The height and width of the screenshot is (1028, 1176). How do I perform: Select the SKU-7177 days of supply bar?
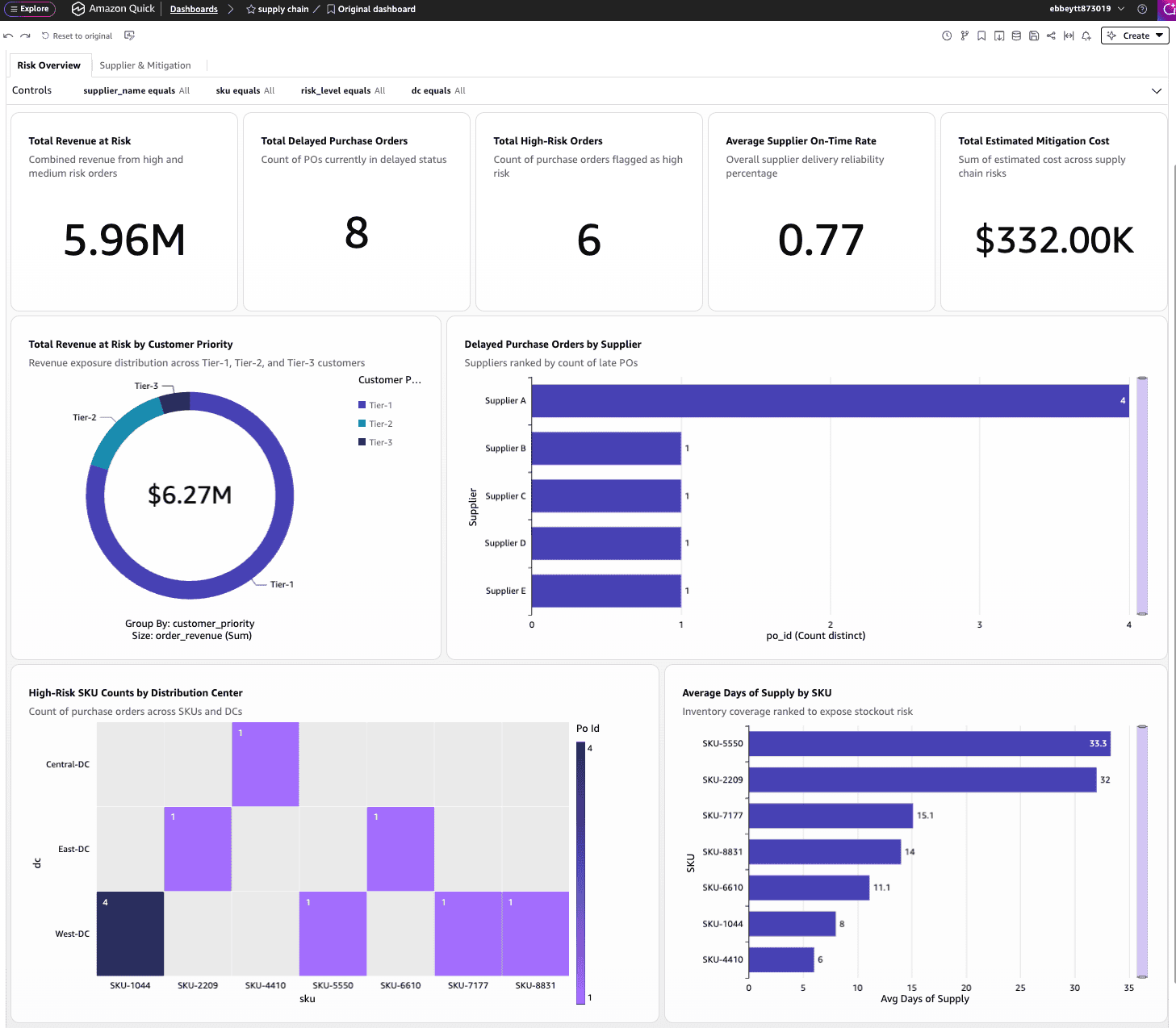[831, 816]
